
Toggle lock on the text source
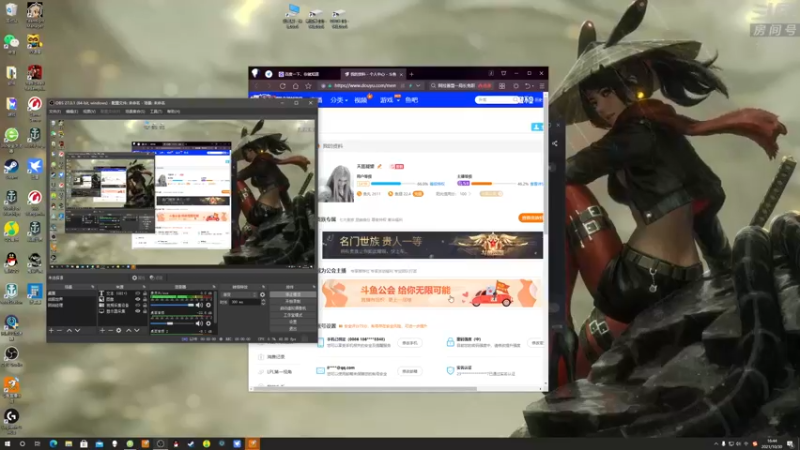click(x=145, y=294)
